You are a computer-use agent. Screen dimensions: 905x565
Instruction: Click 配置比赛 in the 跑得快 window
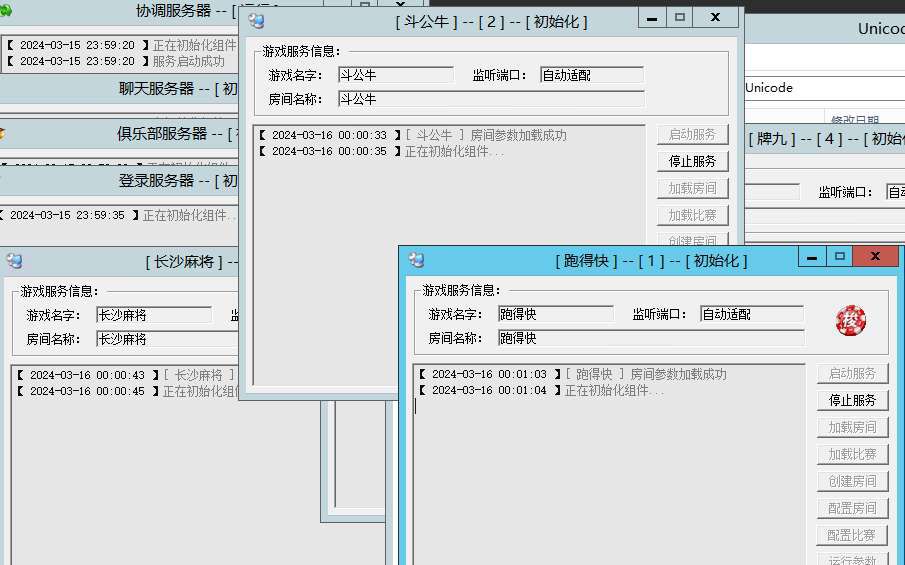852,535
